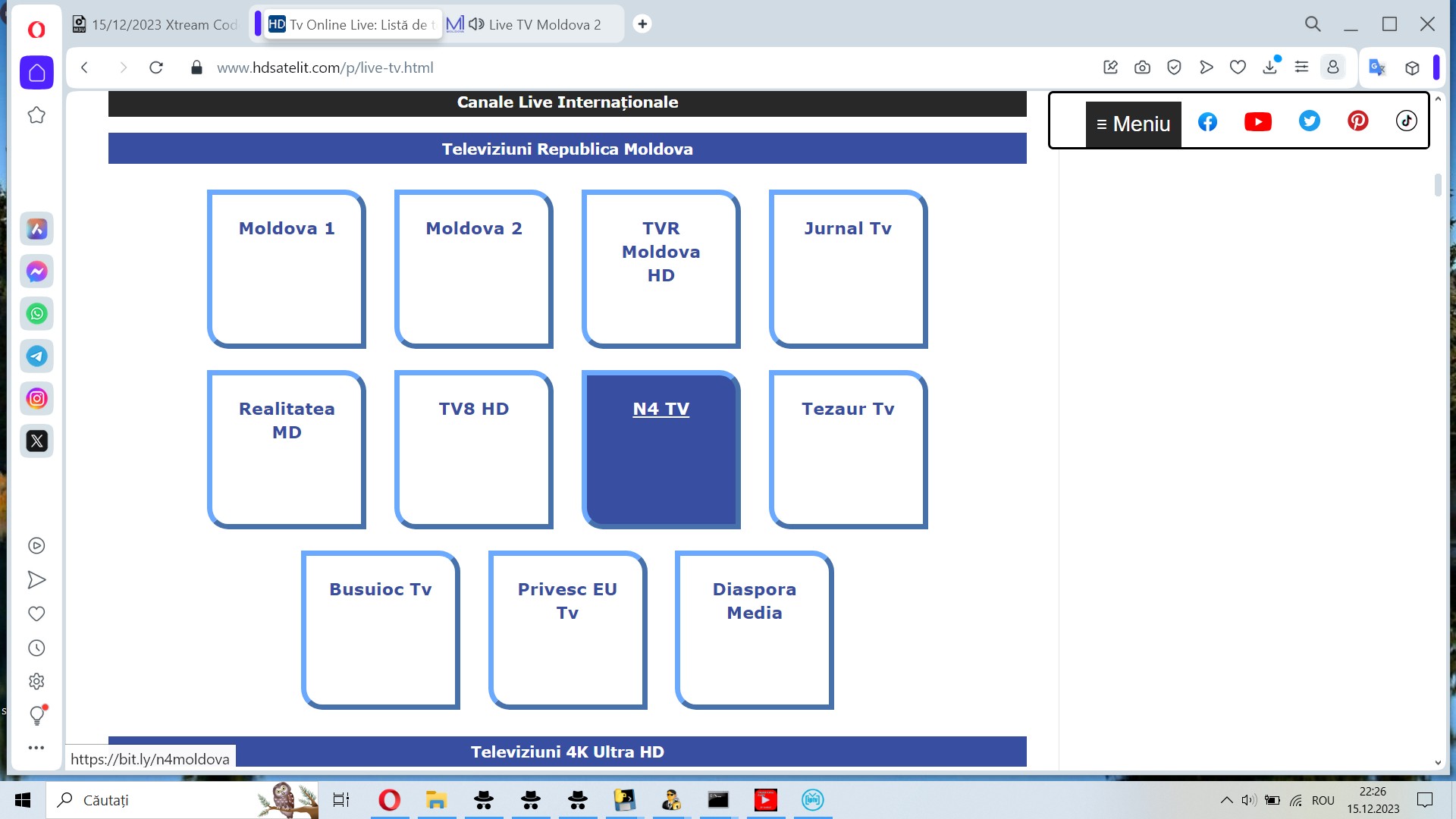Open Telegram in the sidebar
1456x819 pixels.
pos(36,356)
